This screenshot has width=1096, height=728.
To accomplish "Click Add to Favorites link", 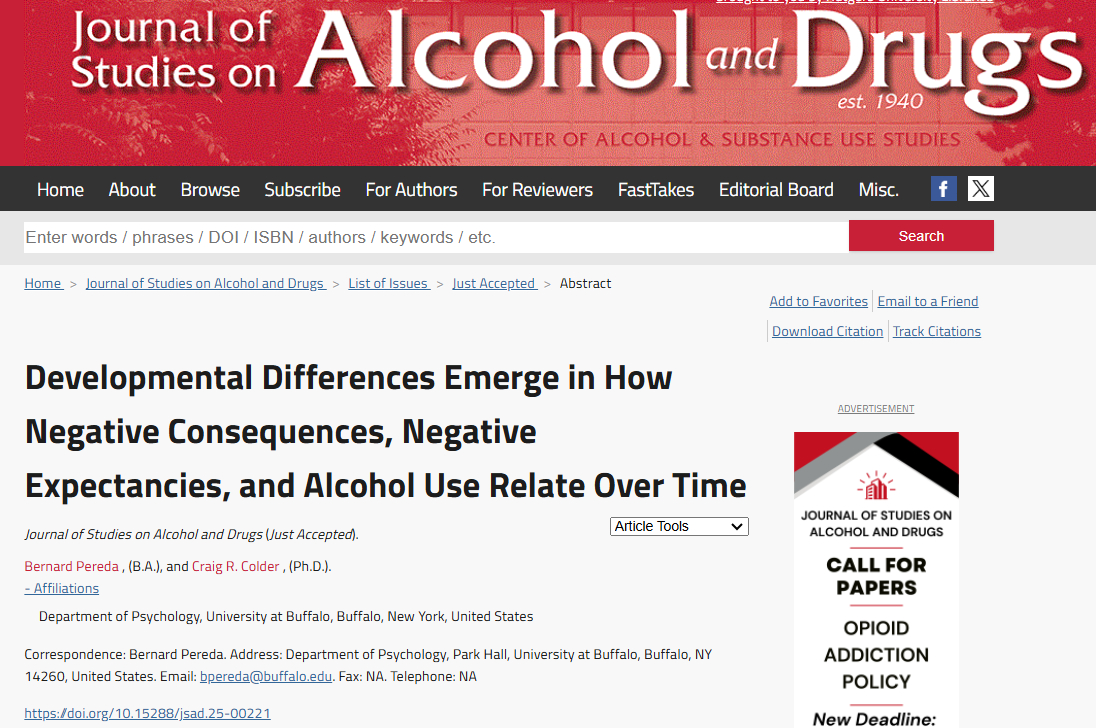I will point(818,301).
